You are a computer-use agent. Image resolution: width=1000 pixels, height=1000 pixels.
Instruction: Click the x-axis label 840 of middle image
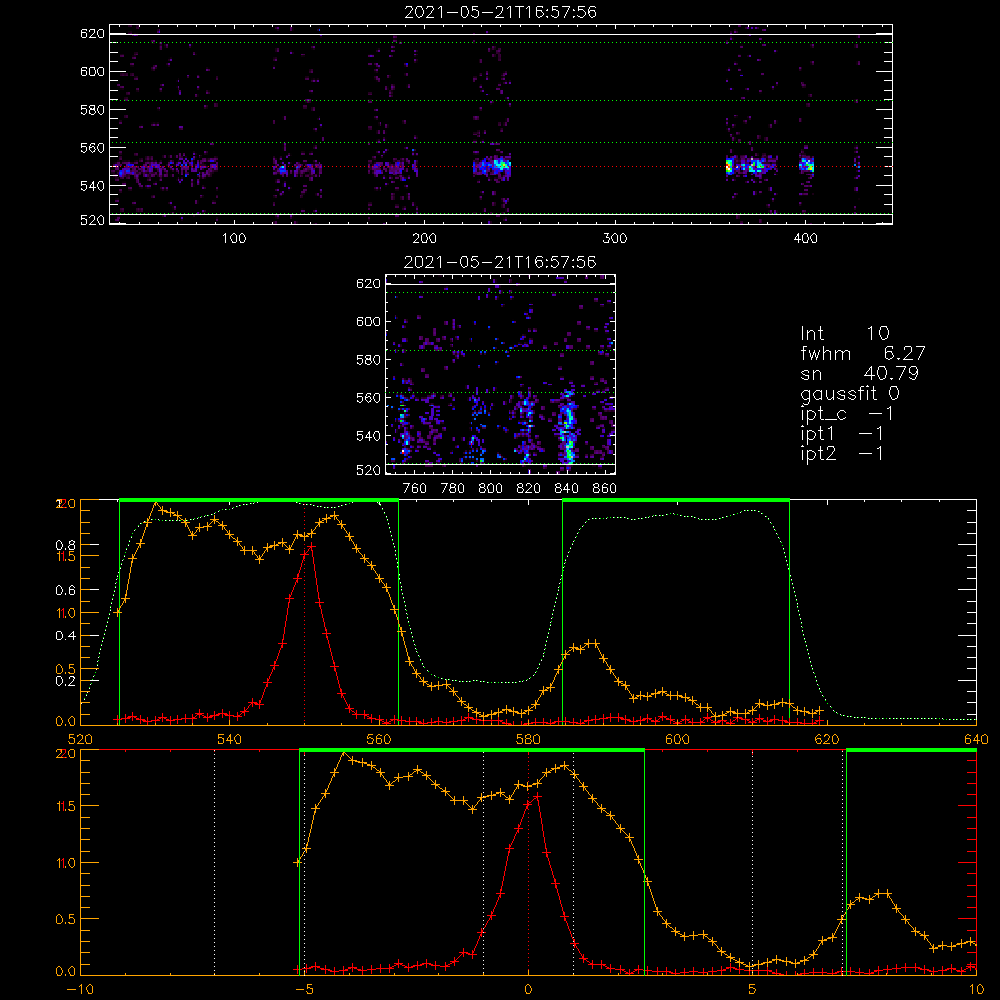point(566,489)
